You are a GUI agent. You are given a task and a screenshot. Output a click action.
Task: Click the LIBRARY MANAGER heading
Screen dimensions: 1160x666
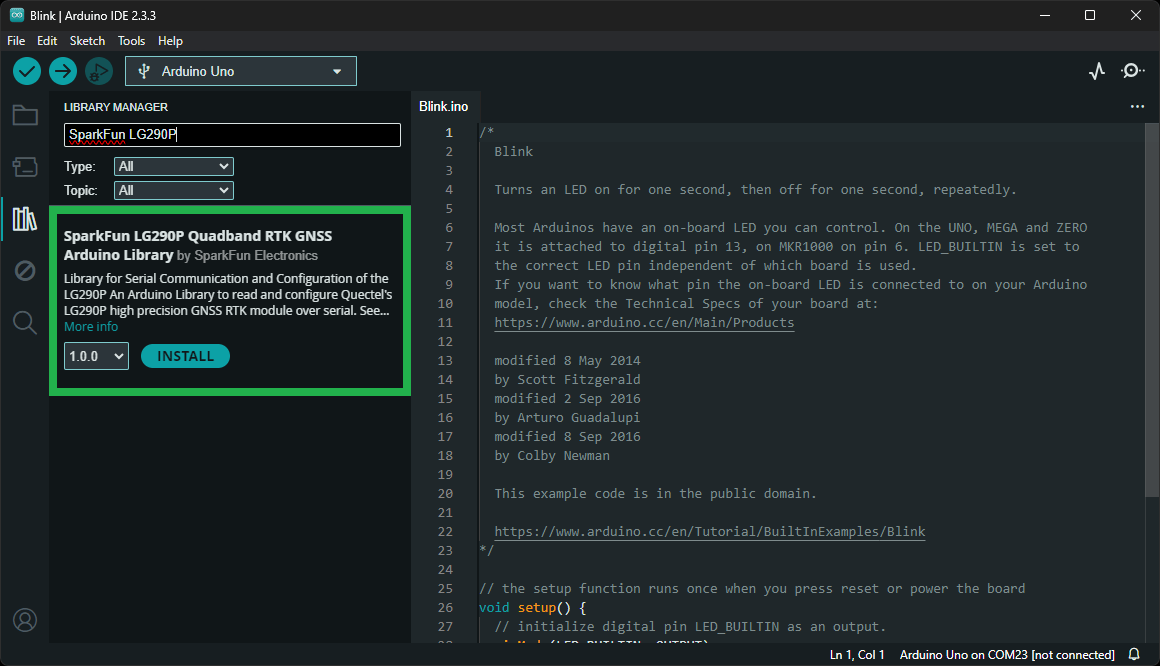click(x=115, y=107)
